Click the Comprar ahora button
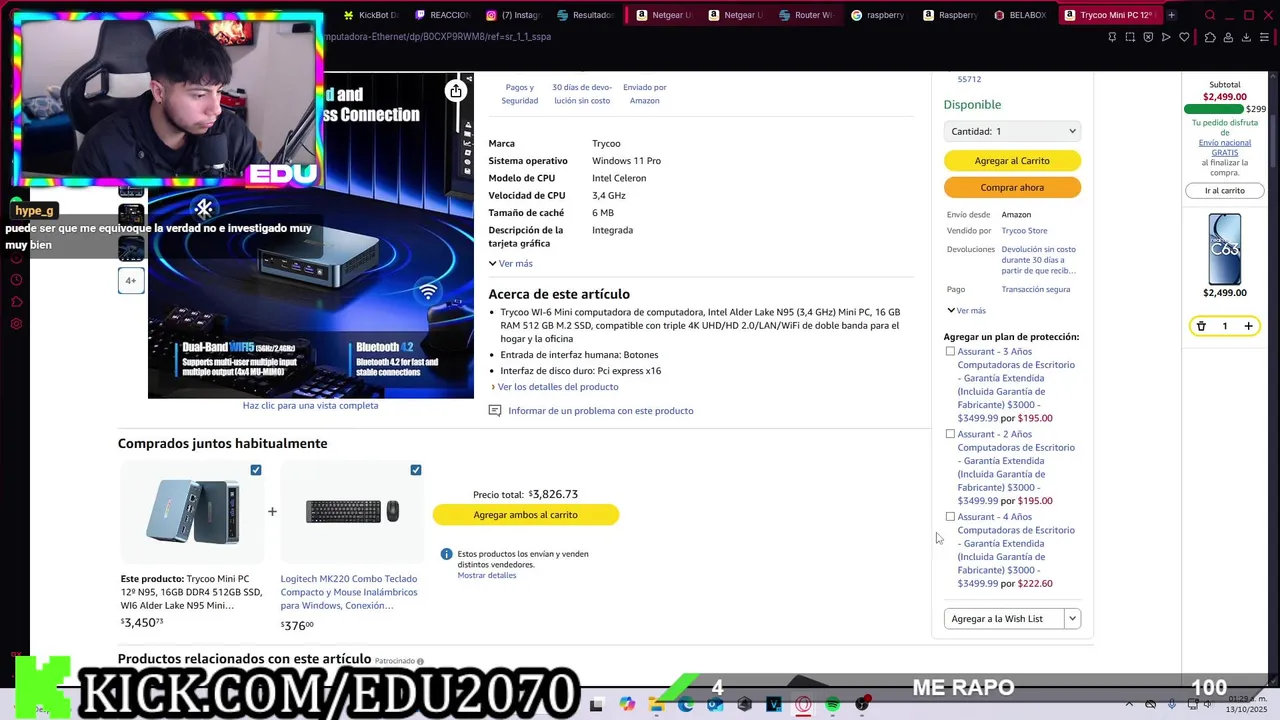Screen dimensions: 1280x720 [1012, 187]
